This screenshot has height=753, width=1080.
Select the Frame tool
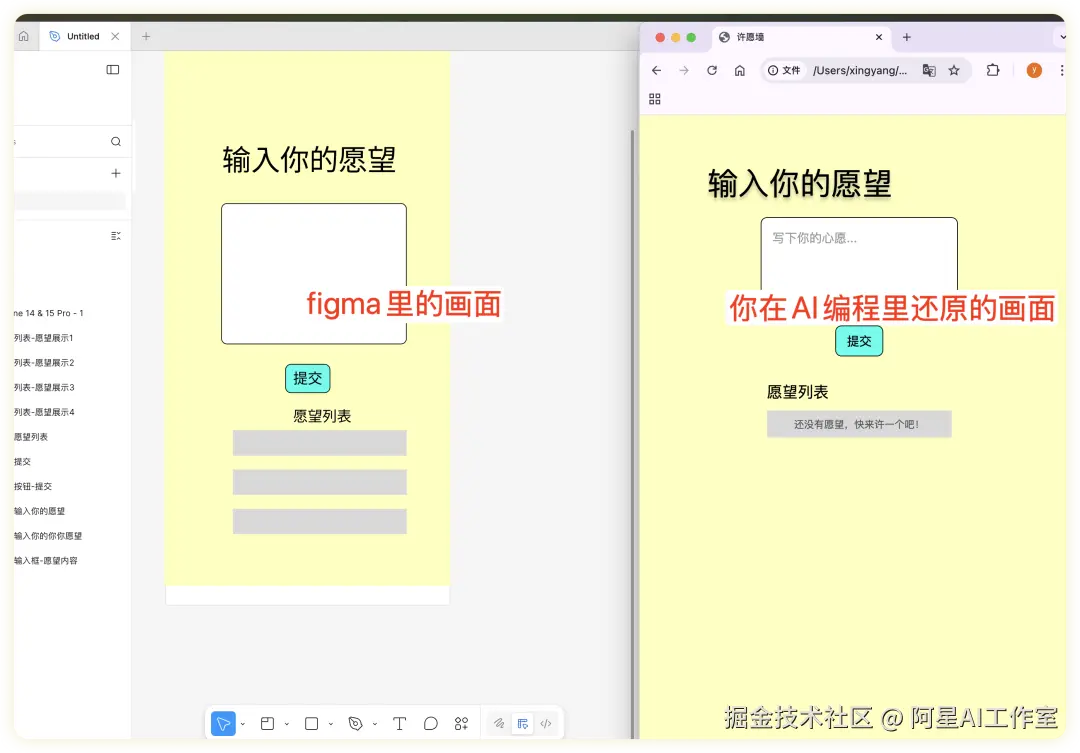pos(267,723)
